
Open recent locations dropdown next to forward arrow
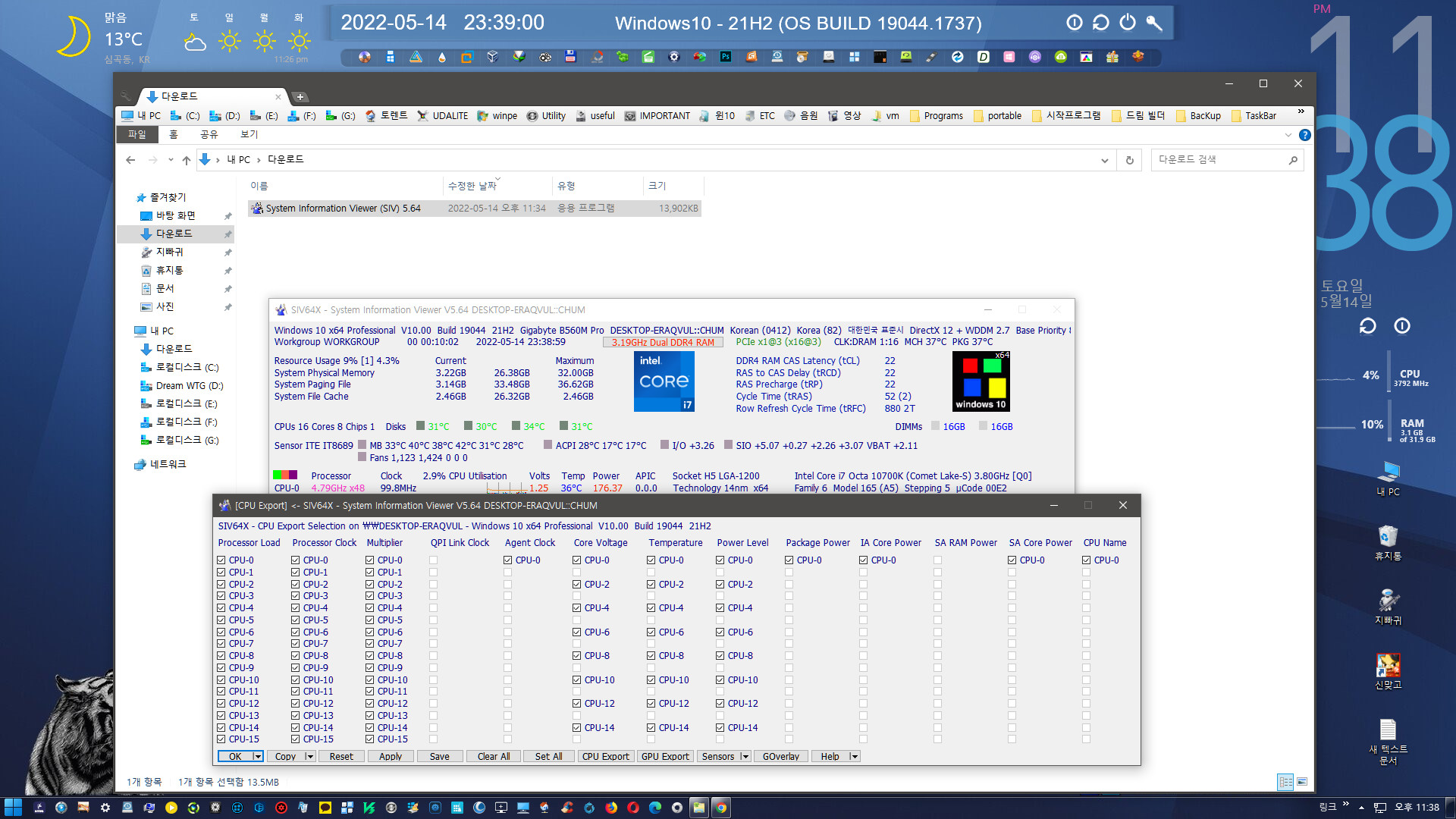(171, 160)
